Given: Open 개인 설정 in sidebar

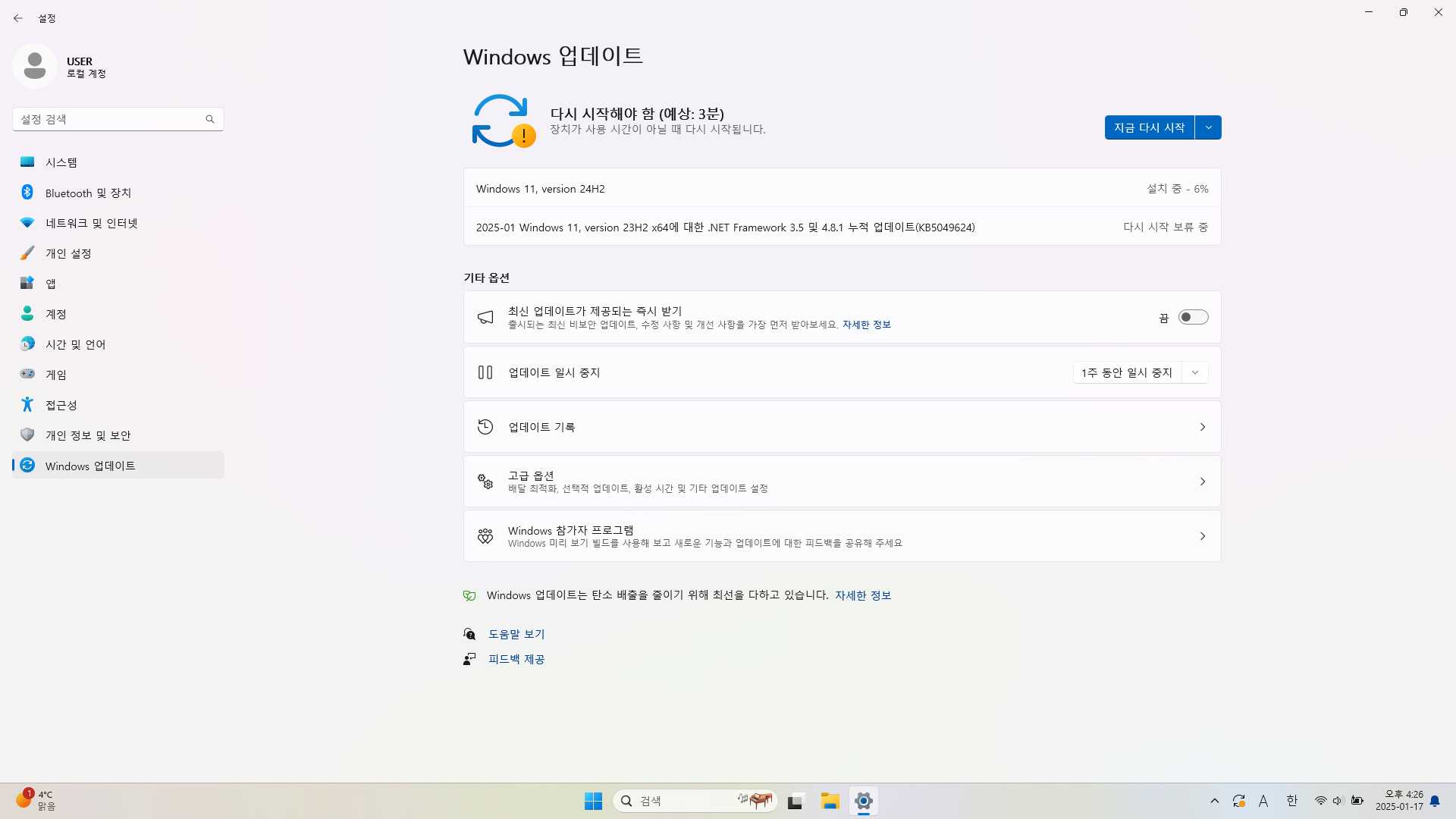Looking at the screenshot, I should 118,253.
